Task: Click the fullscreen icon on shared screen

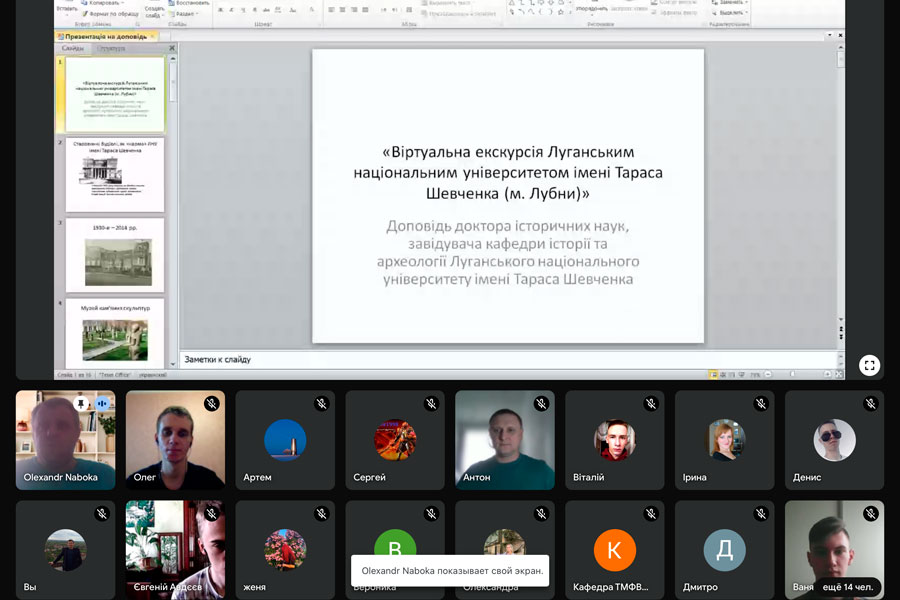Action: 869,365
